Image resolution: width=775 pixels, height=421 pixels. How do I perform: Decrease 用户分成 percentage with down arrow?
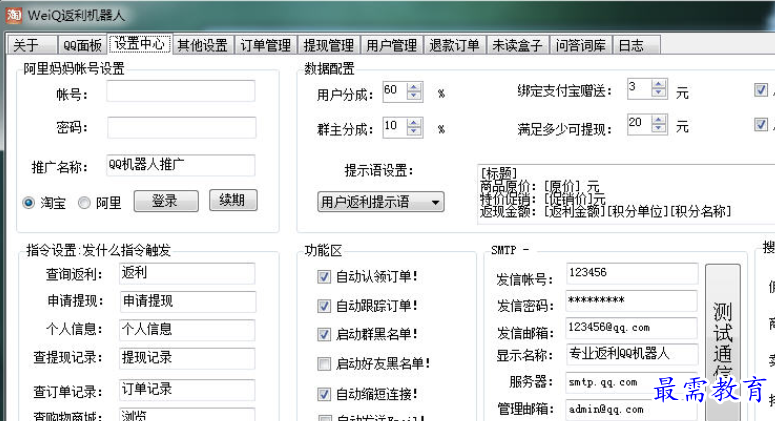tap(414, 96)
